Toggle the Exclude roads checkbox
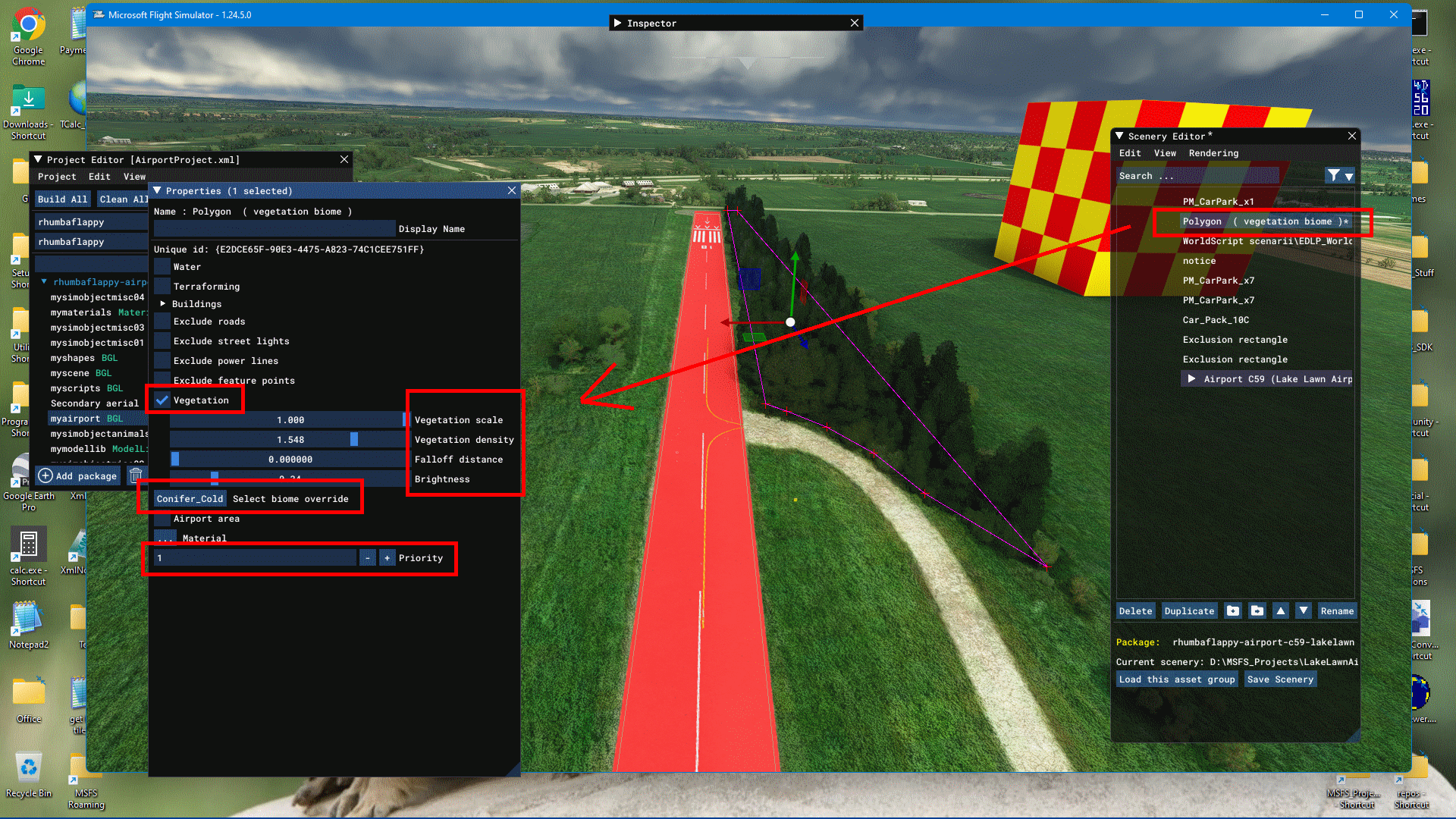Image resolution: width=1456 pixels, height=819 pixels. tap(162, 322)
